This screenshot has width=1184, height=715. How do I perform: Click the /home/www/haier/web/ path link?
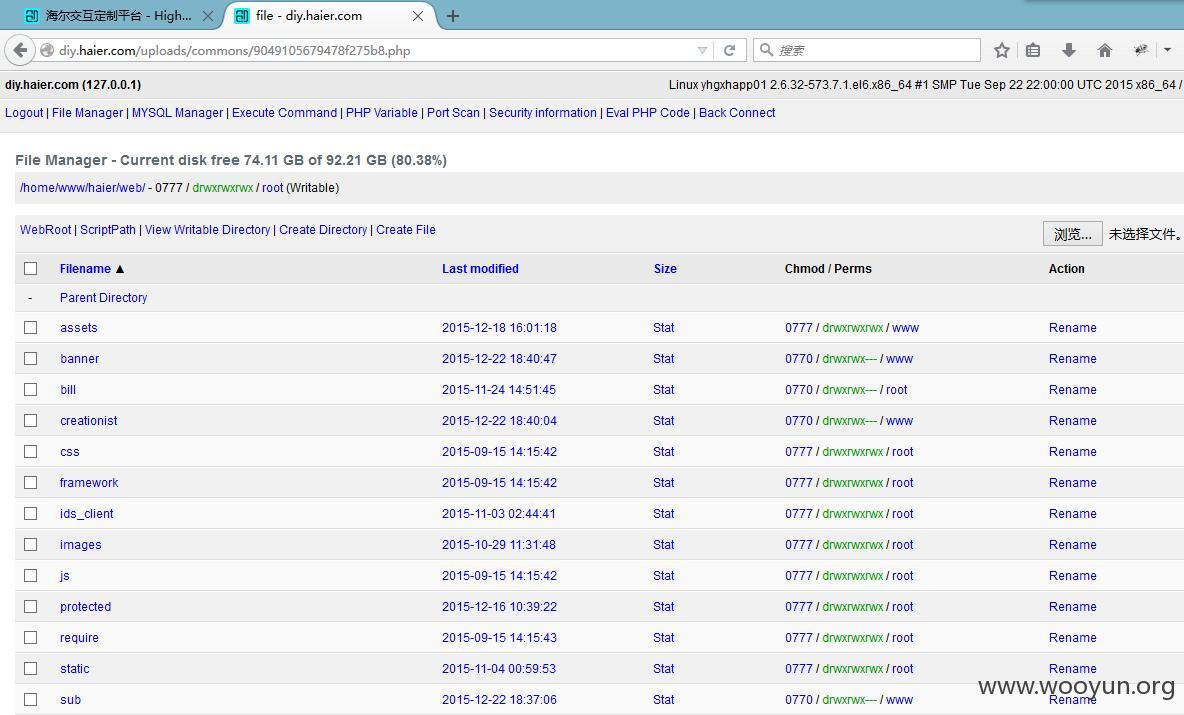point(82,187)
